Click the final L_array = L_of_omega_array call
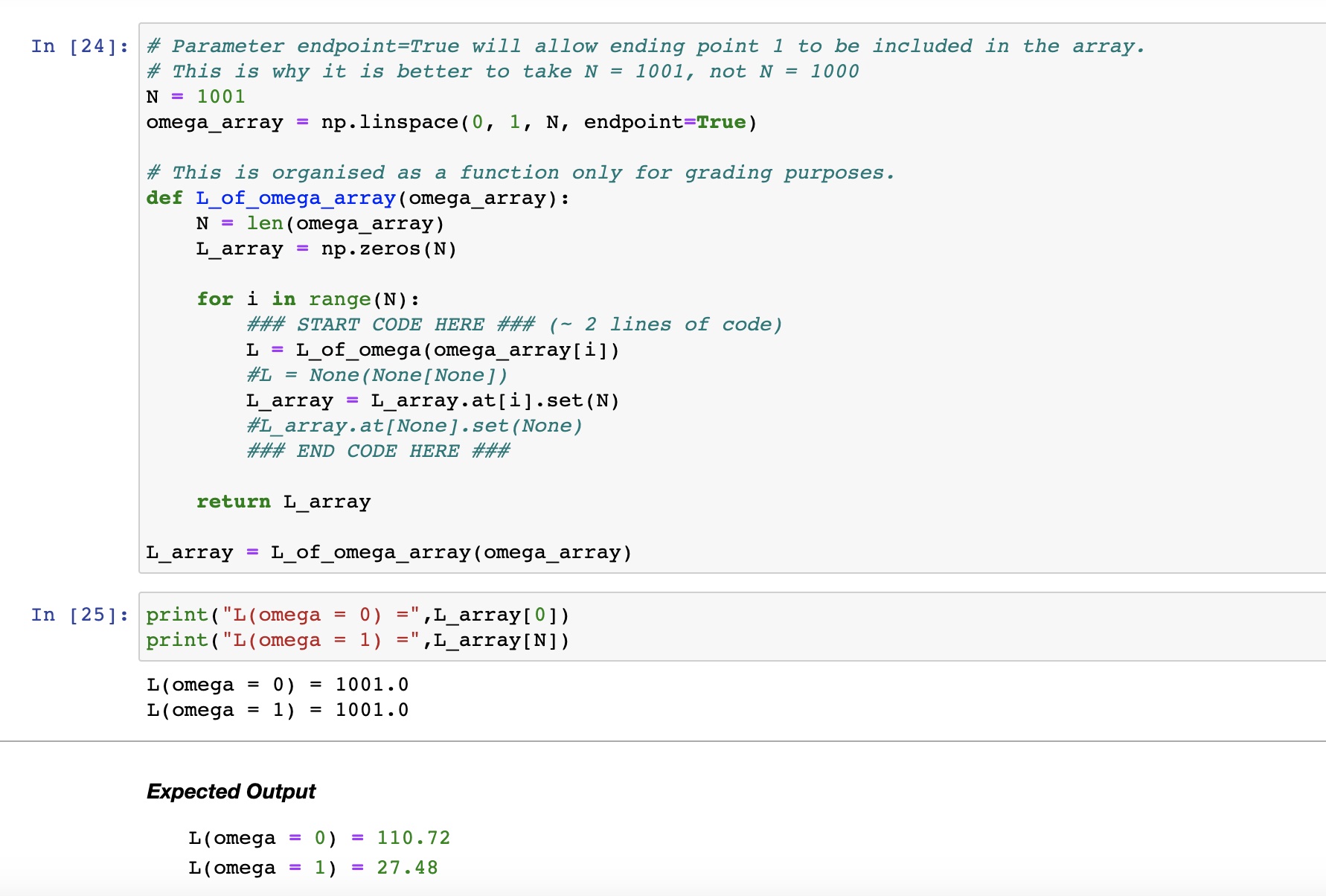Viewport: 1326px width, 896px height. point(387,551)
